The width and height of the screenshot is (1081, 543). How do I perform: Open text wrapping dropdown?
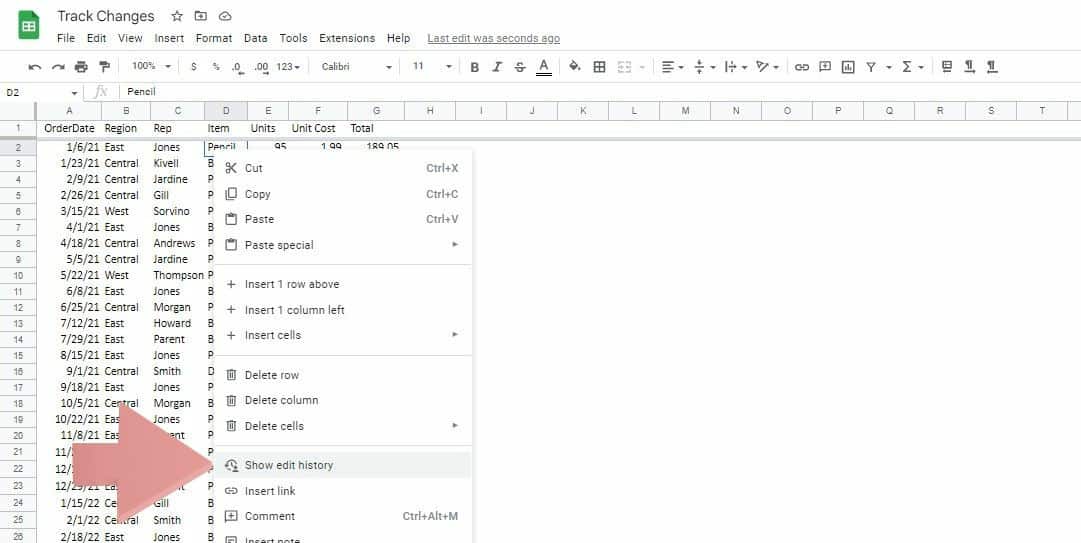click(x=736, y=67)
